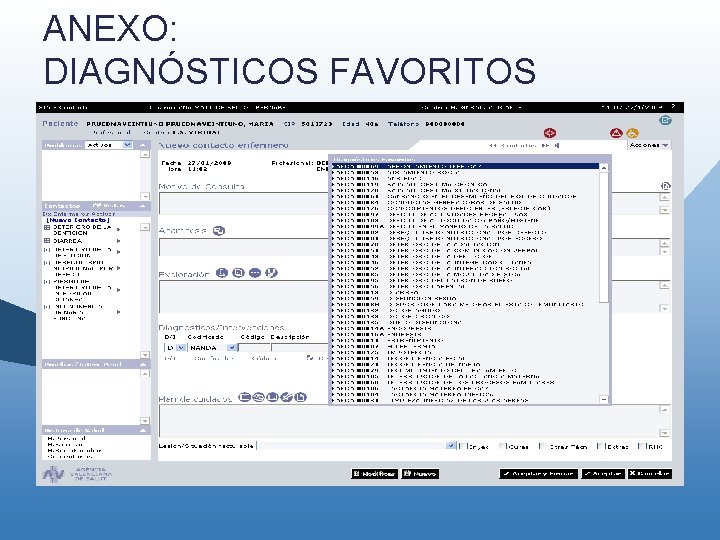Viewport: 720px width, 540px height.
Task: Collapse the panel below the Contactos tree
Action: (x=143, y=364)
